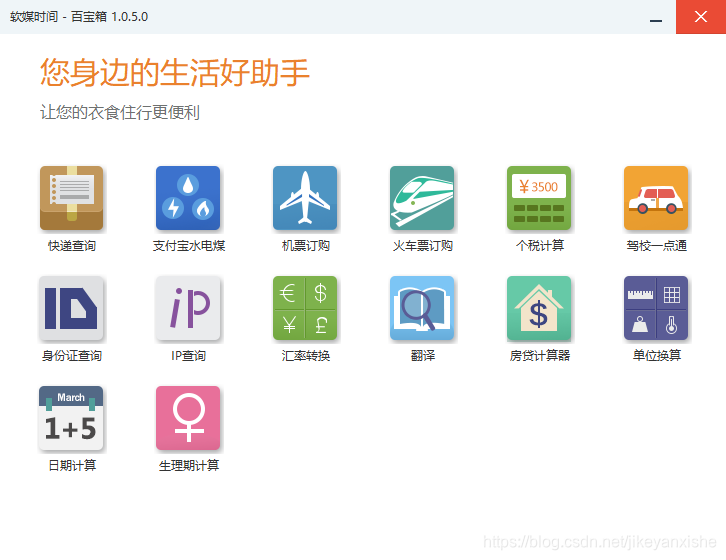This screenshot has width=726, height=560.
Task: Click the heading 您身边的生活好助手
Action: click(x=175, y=73)
